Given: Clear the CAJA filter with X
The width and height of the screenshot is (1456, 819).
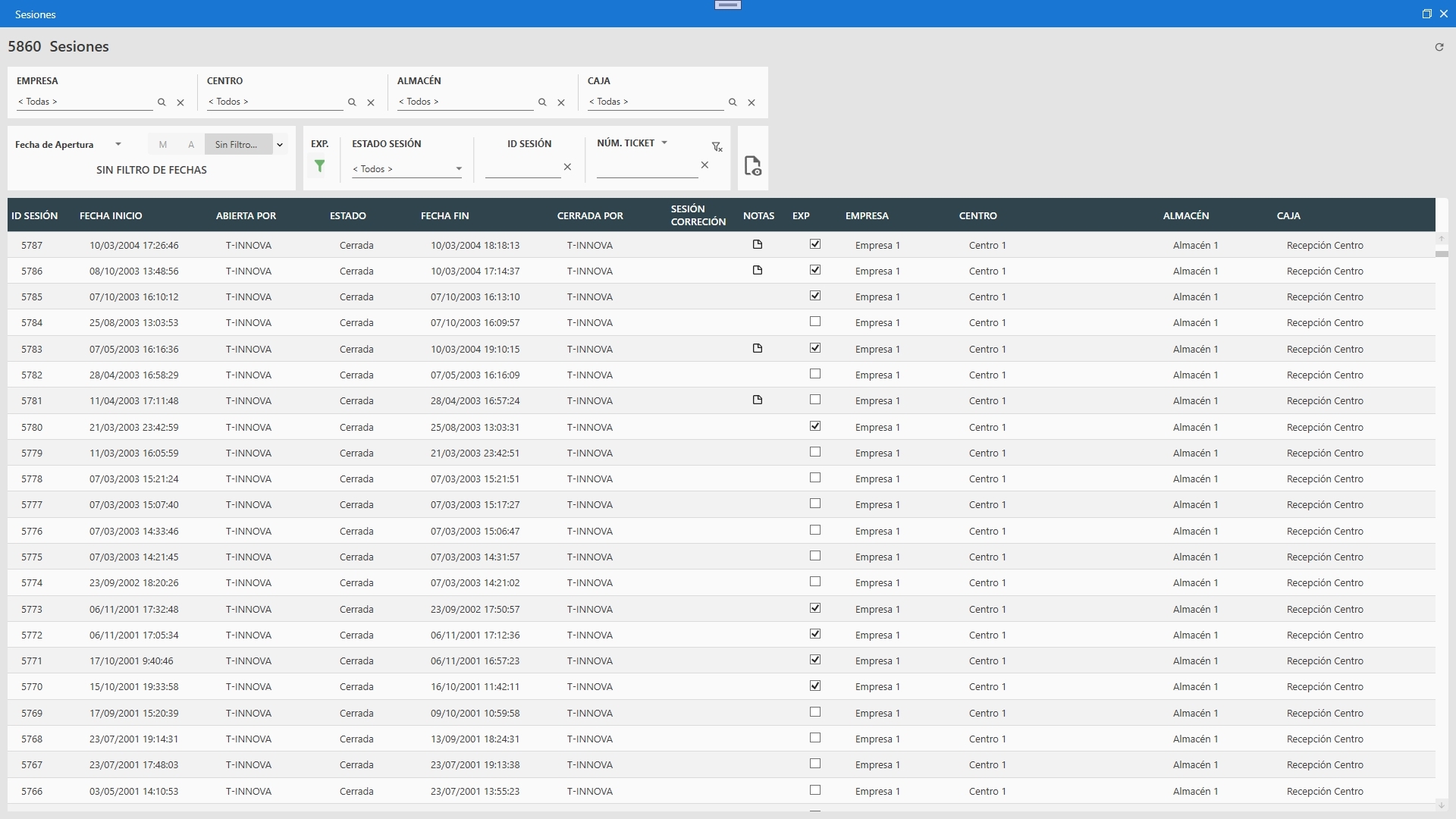Looking at the screenshot, I should (752, 102).
